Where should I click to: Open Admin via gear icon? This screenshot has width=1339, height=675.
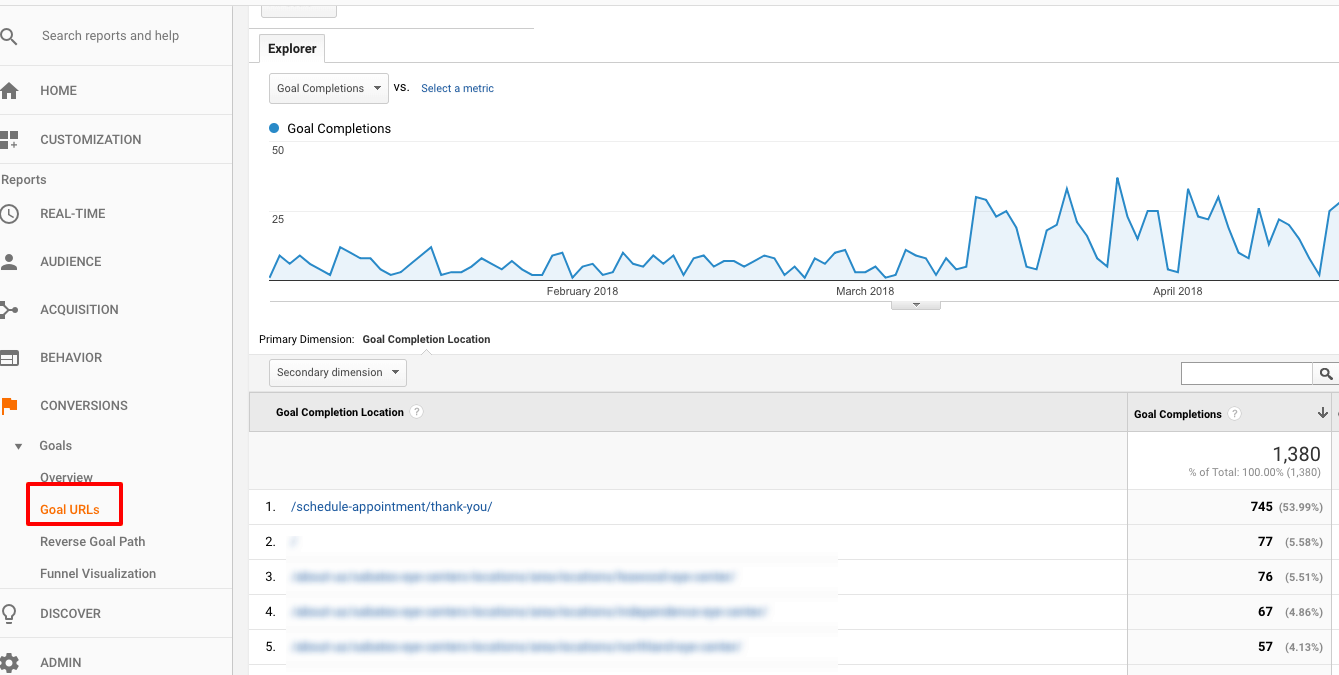coord(9,662)
